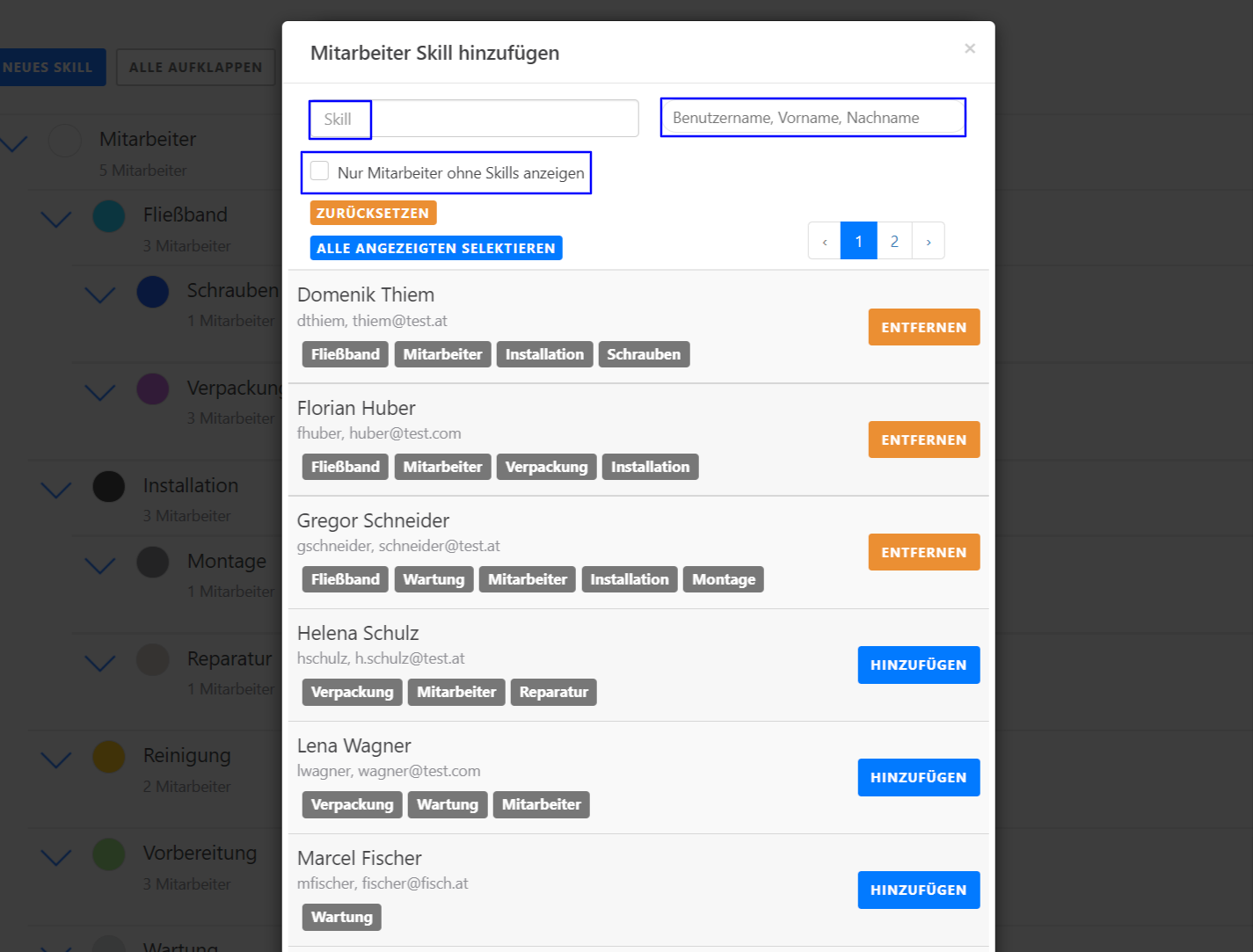Toggle the Reinigung skill chevron
This screenshot has width=1253, height=952.
(56, 759)
